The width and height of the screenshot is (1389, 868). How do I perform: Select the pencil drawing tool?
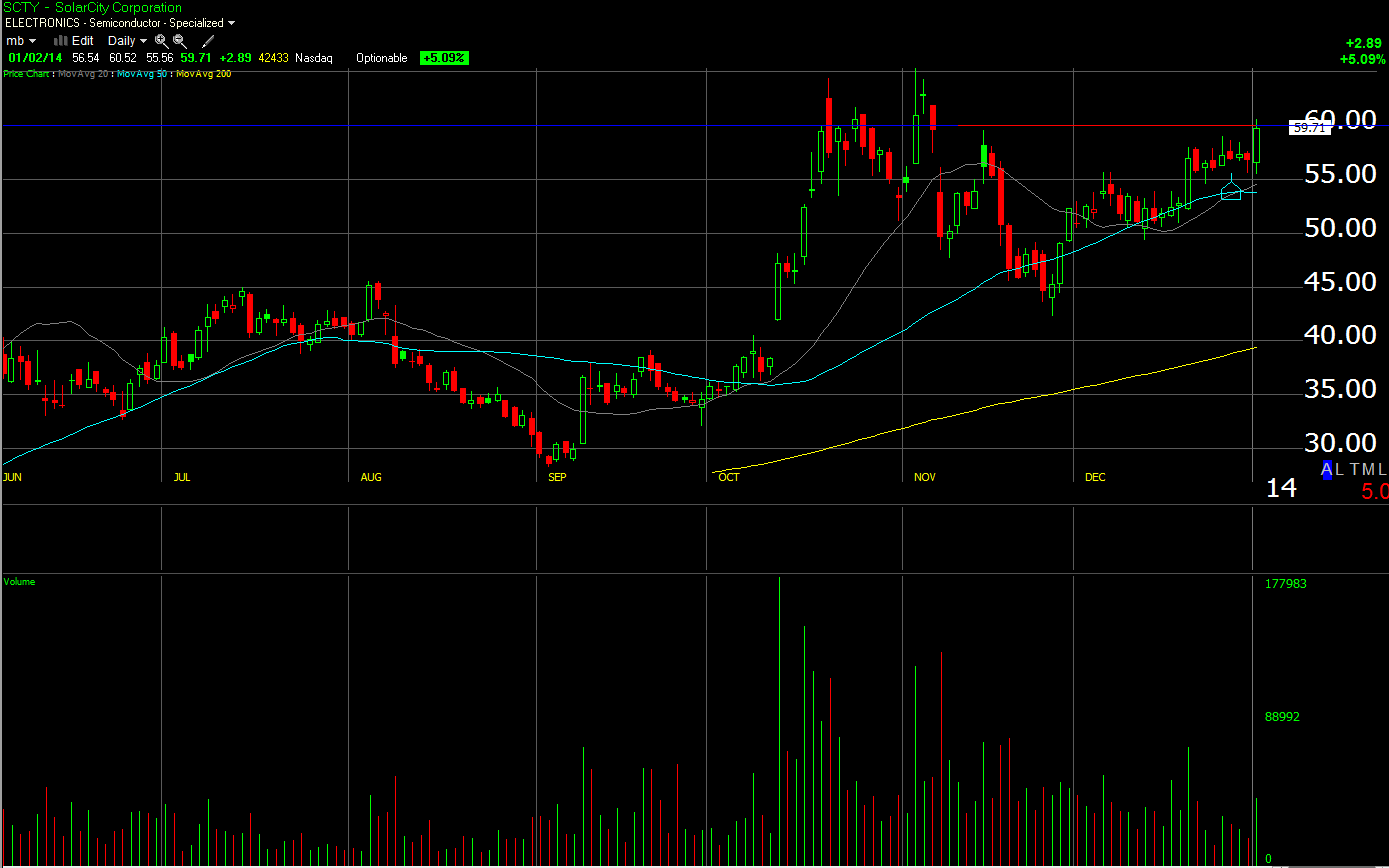click(x=208, y=41)
